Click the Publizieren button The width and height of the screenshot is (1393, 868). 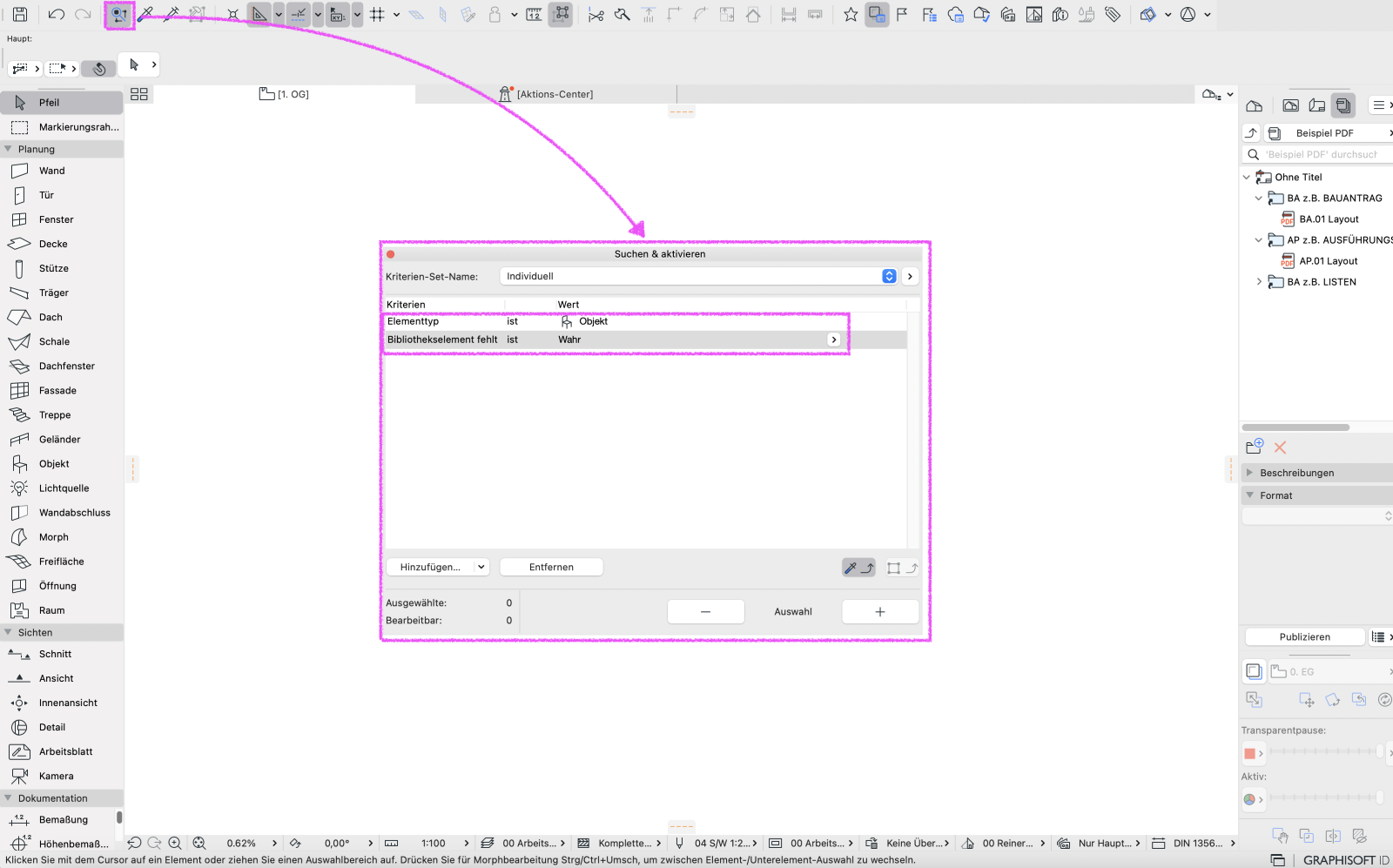coord(1303,636)
